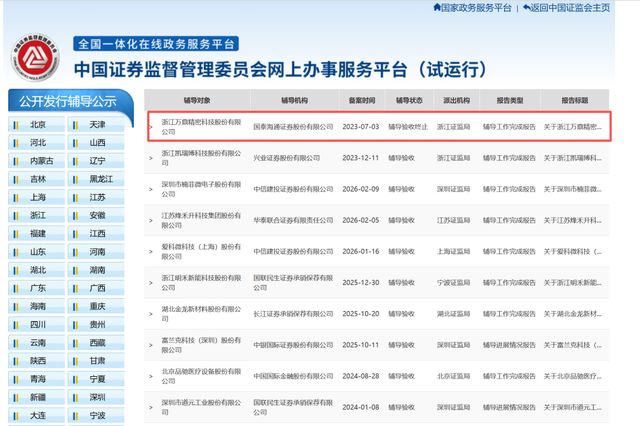Click the 全国一体化在线政务服务平台 banner badge
The image size is (640, 426).
click(x=156, y=44)
